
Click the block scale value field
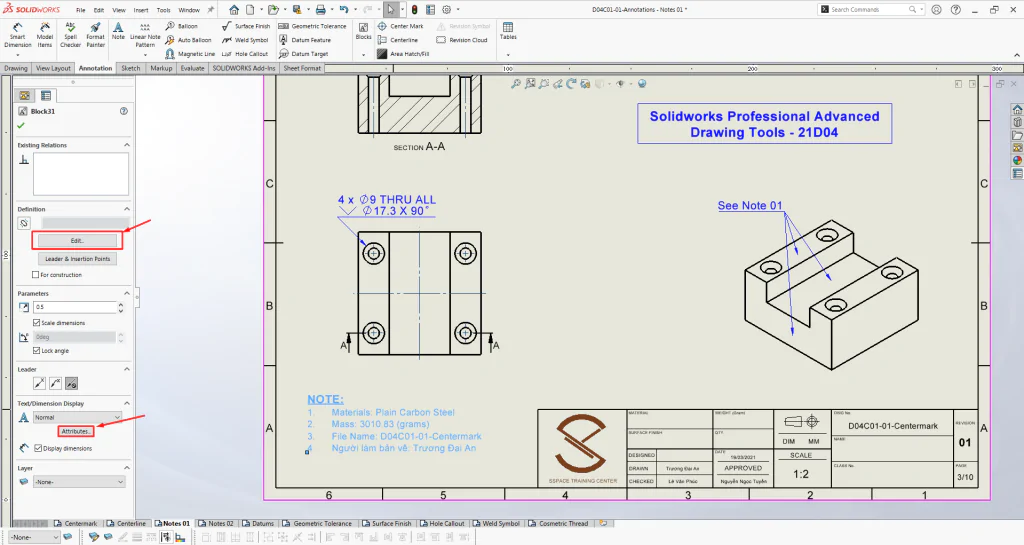74,307
